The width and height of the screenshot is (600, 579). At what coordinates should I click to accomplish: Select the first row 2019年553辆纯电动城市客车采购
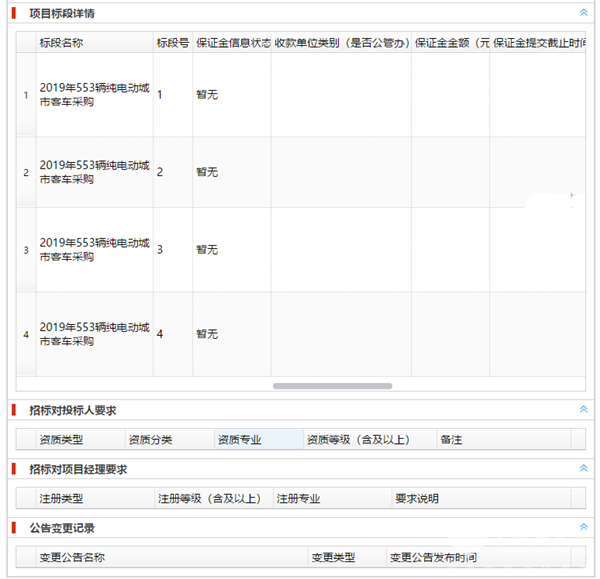tap(94, 95)
